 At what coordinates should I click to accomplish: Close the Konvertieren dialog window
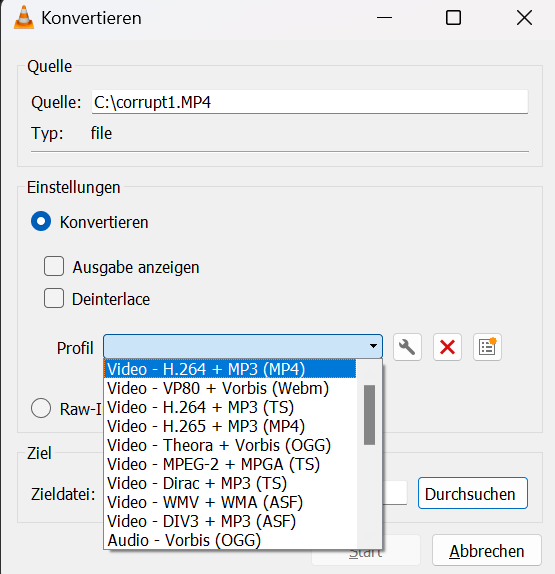pyautogui.click(x=524, y=18)
